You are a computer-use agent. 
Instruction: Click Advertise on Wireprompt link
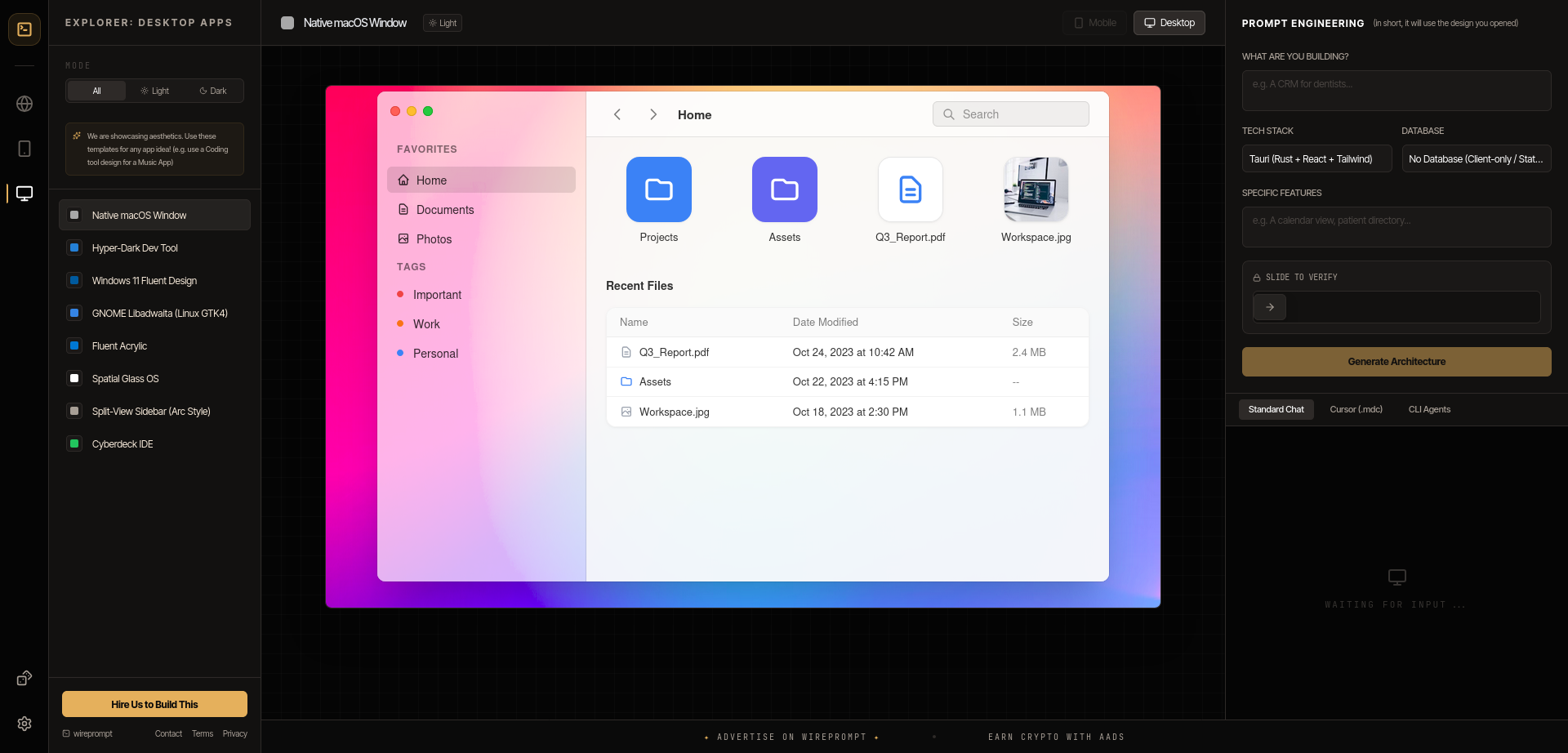click(x=791, y=737)
